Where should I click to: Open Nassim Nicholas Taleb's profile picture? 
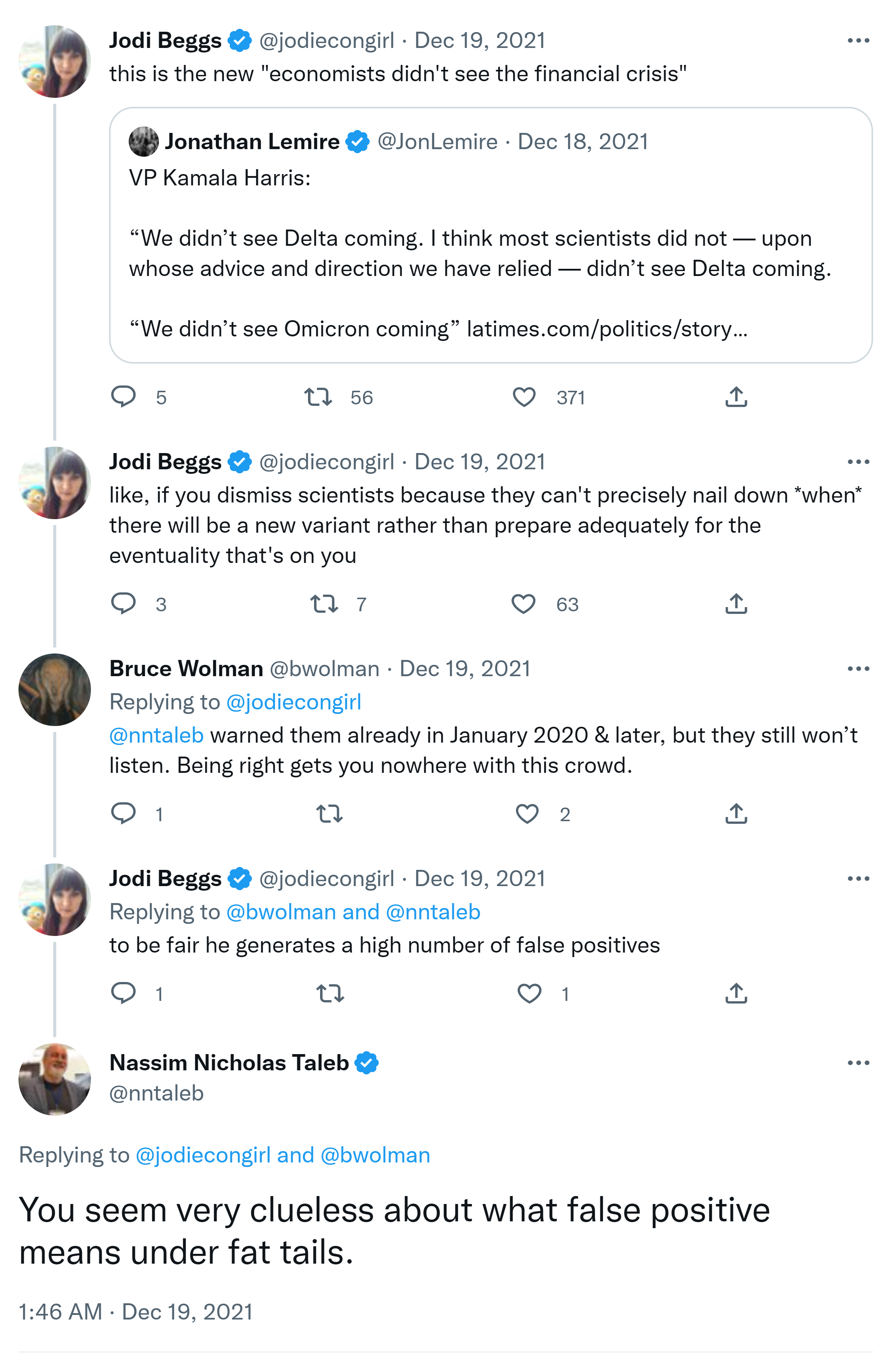click(x=55, y=1079)
